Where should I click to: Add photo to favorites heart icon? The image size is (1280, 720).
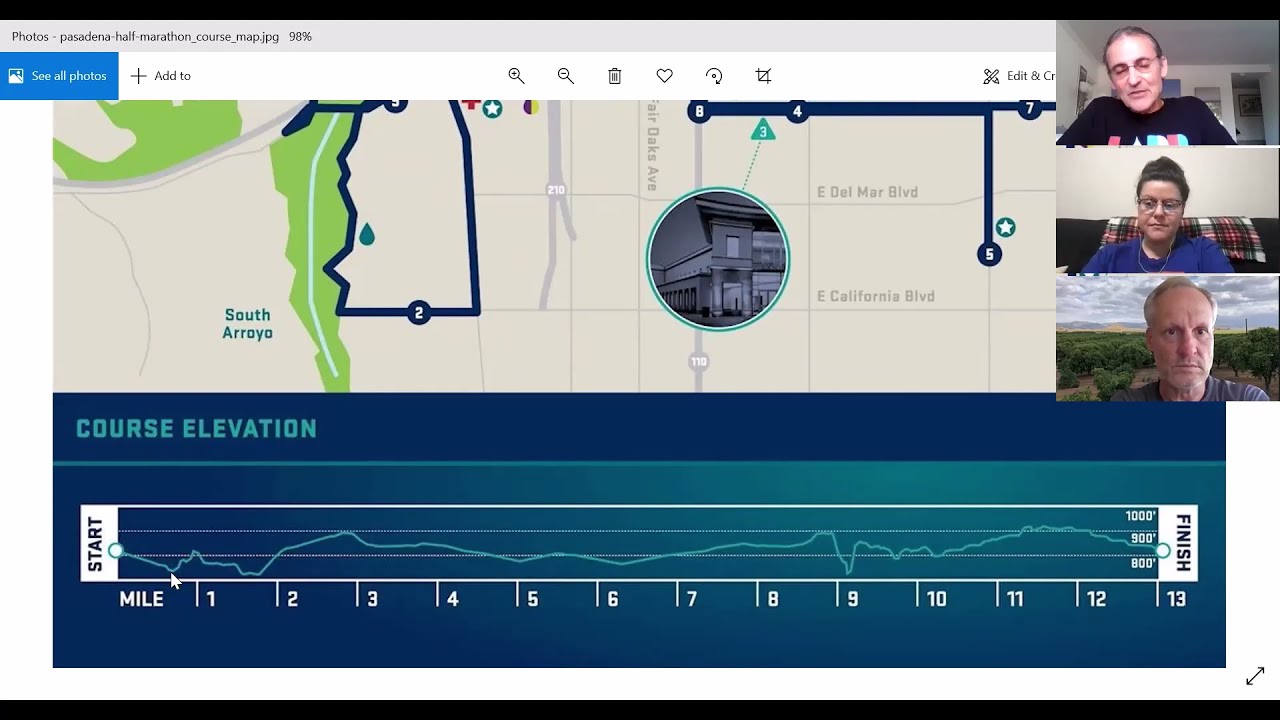664,76
